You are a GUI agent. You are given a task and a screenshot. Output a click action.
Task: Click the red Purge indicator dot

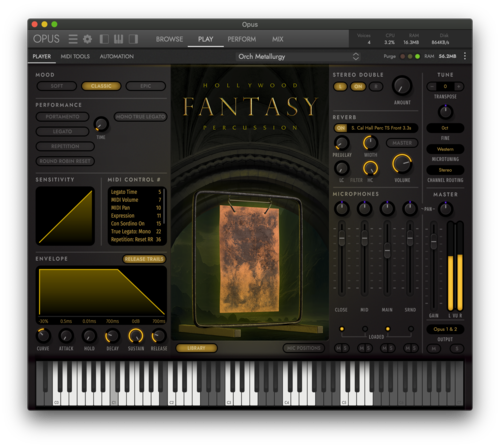(x=403, y=56)
